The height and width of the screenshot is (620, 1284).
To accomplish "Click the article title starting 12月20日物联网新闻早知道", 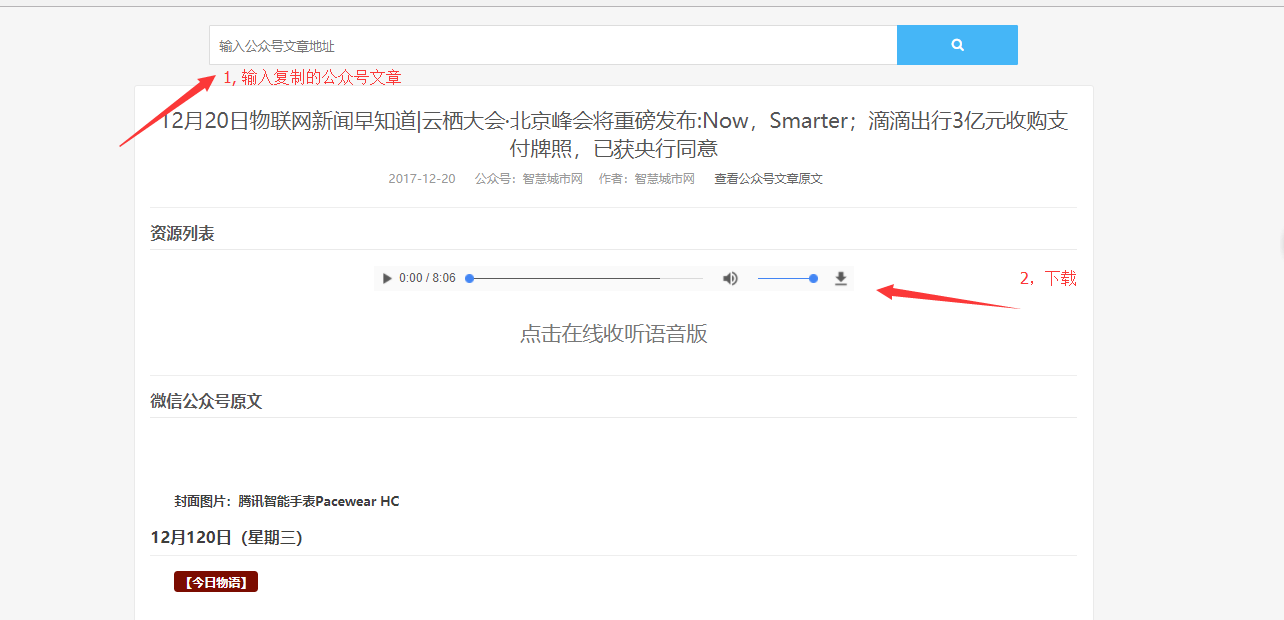I will click(614, 135).
